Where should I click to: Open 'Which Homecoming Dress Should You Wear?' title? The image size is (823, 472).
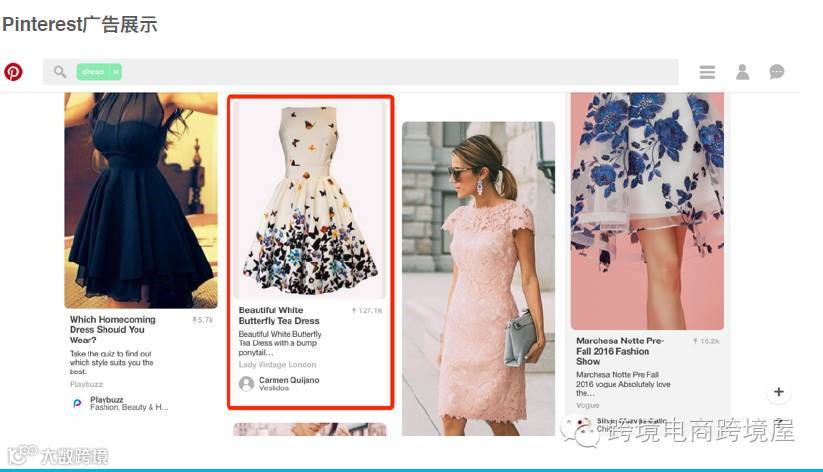(x=112, y=329)
